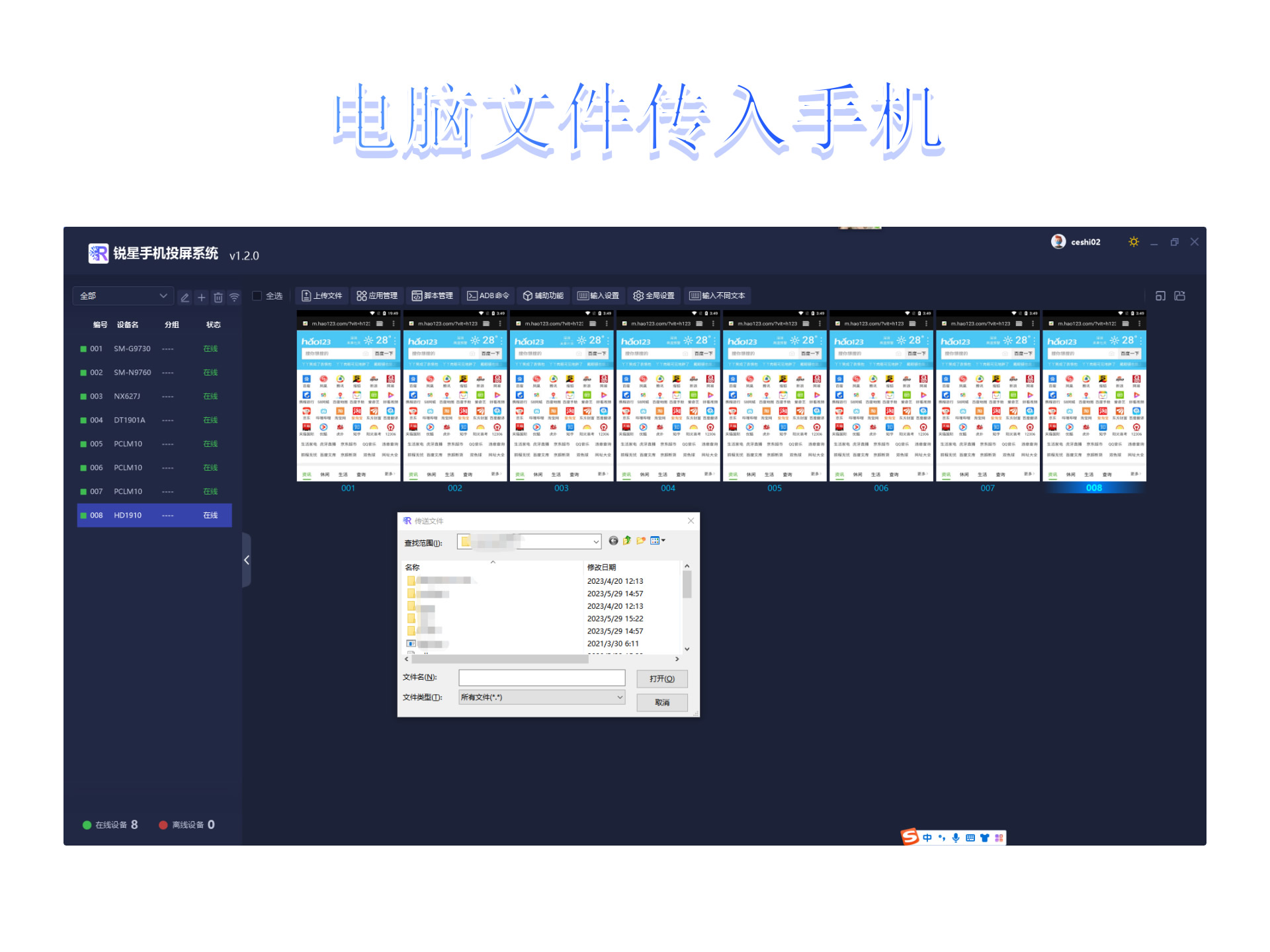The width and height of the screenshot is (1270, 952).
Task: Click phone screen thumbnail 004
Action: 668,395
